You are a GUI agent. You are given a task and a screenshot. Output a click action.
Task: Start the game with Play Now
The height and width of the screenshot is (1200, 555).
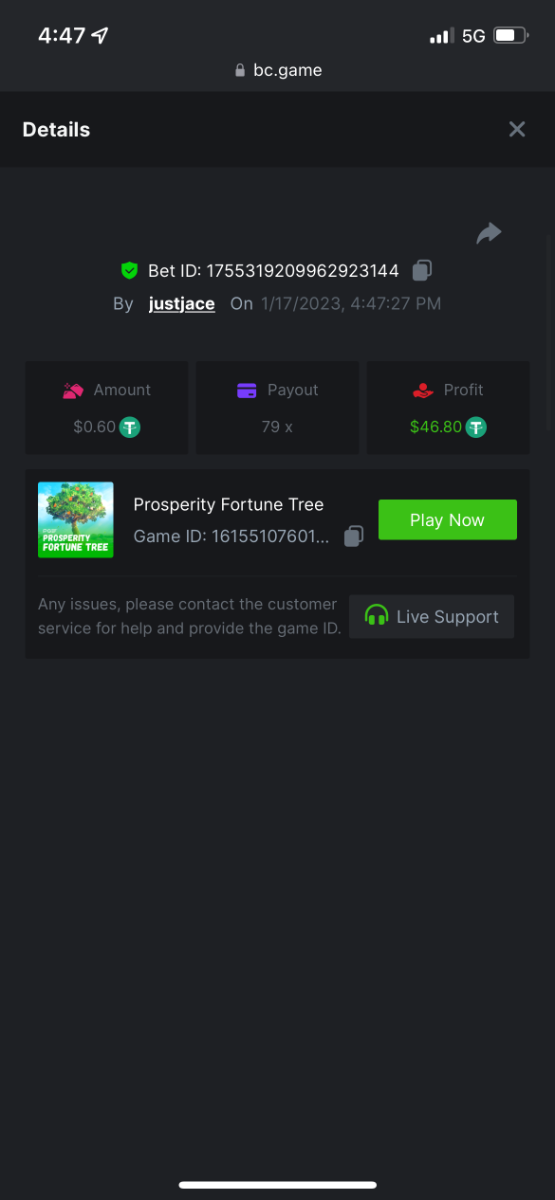click(447, 520)
